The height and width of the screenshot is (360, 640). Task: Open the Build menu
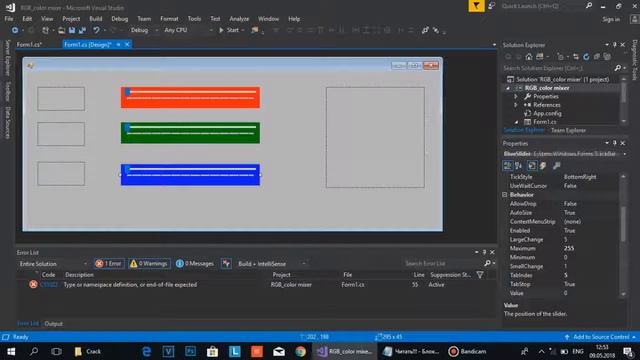[x=96, y=19]
